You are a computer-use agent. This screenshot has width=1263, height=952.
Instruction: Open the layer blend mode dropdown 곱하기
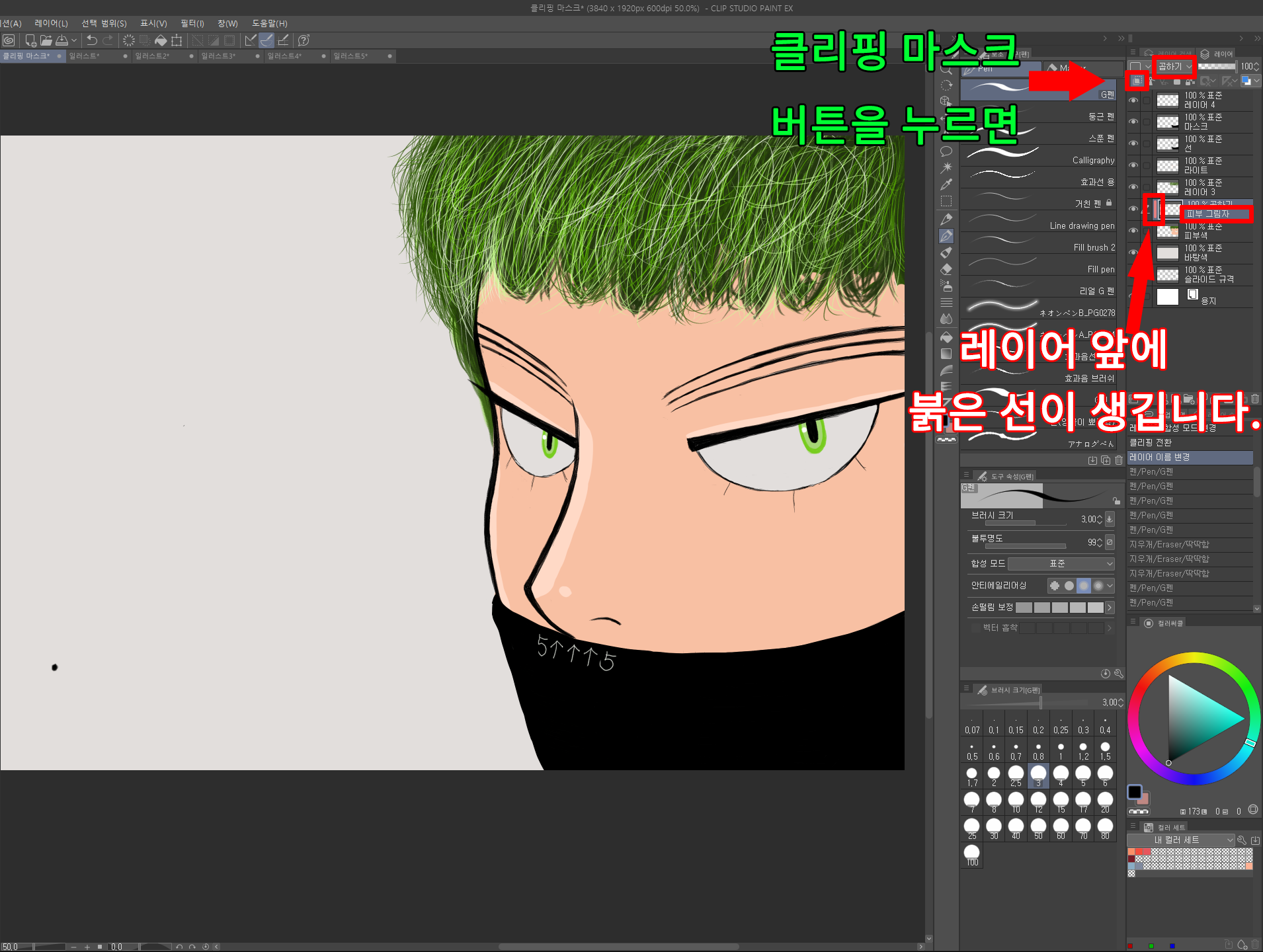pos(1175,67)
